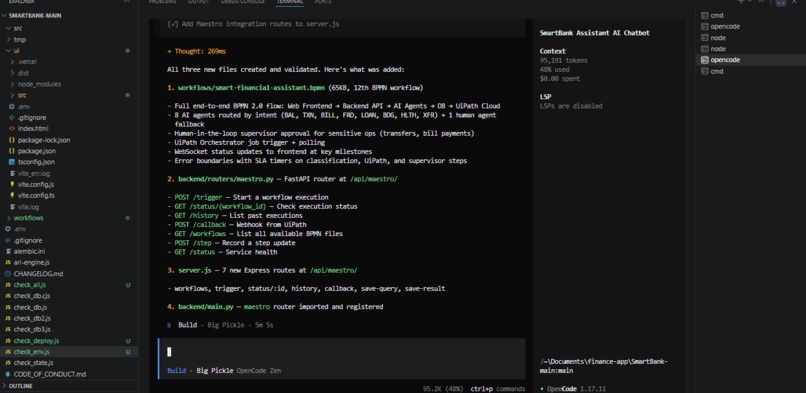806x393 pixels.
Task: Click the 'Big Pickle' model label below the prompt
Action: (x=214, y=370)
